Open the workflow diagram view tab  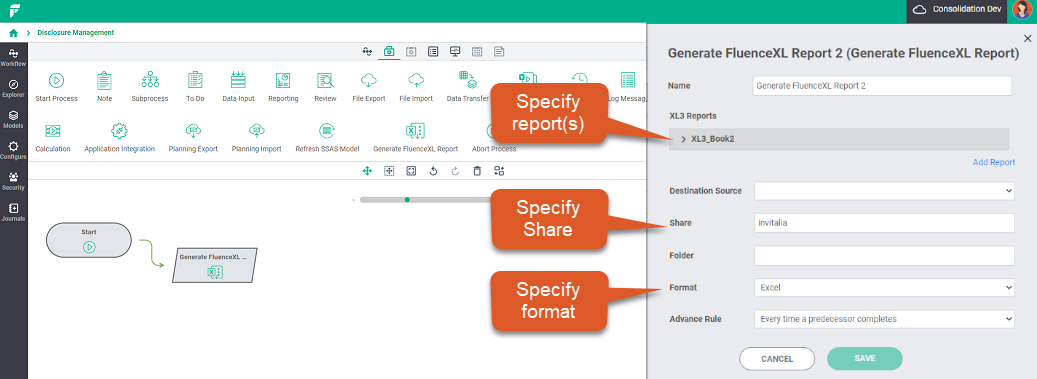(x=367, y=51)
